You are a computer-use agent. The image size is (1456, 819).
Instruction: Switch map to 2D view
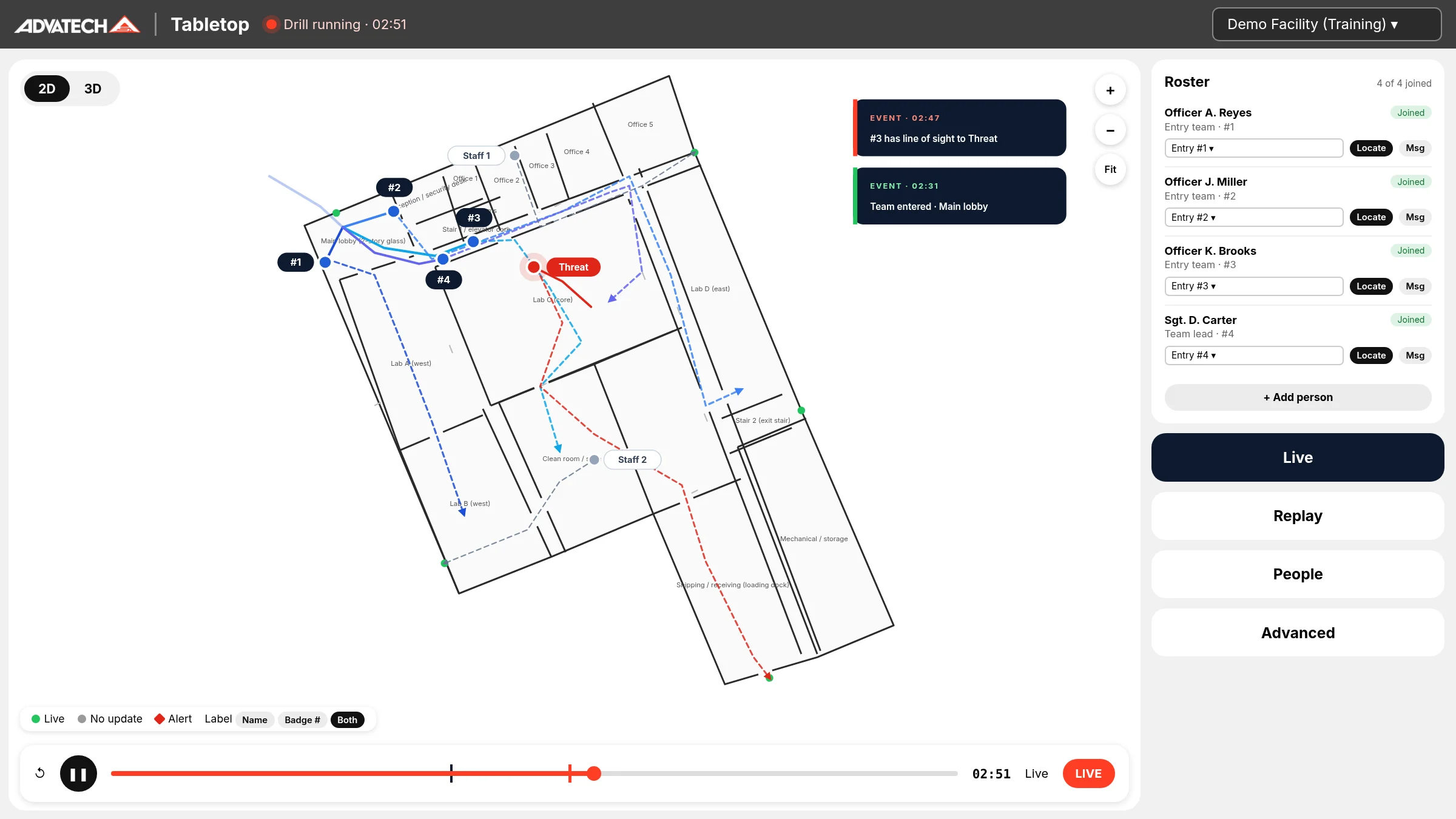[x=47, y=89]
